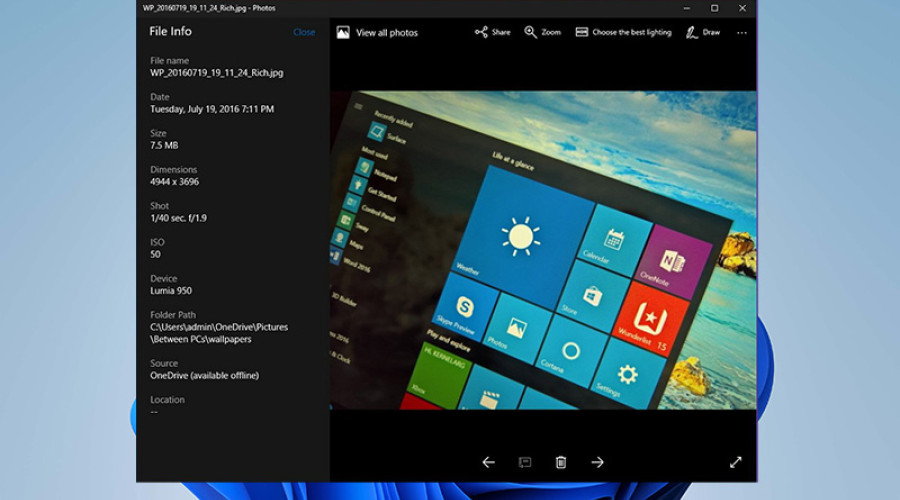The height and width of the screenshot is (500, 900).
Task: Click the ISO value 50
Action: click(156, 254)
